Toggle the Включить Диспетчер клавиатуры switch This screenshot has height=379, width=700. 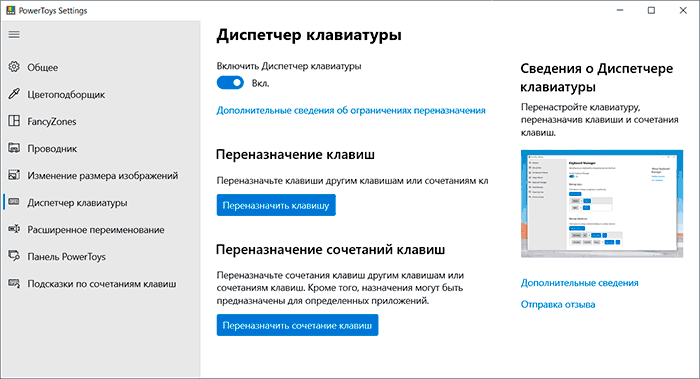tap(230, 83)
